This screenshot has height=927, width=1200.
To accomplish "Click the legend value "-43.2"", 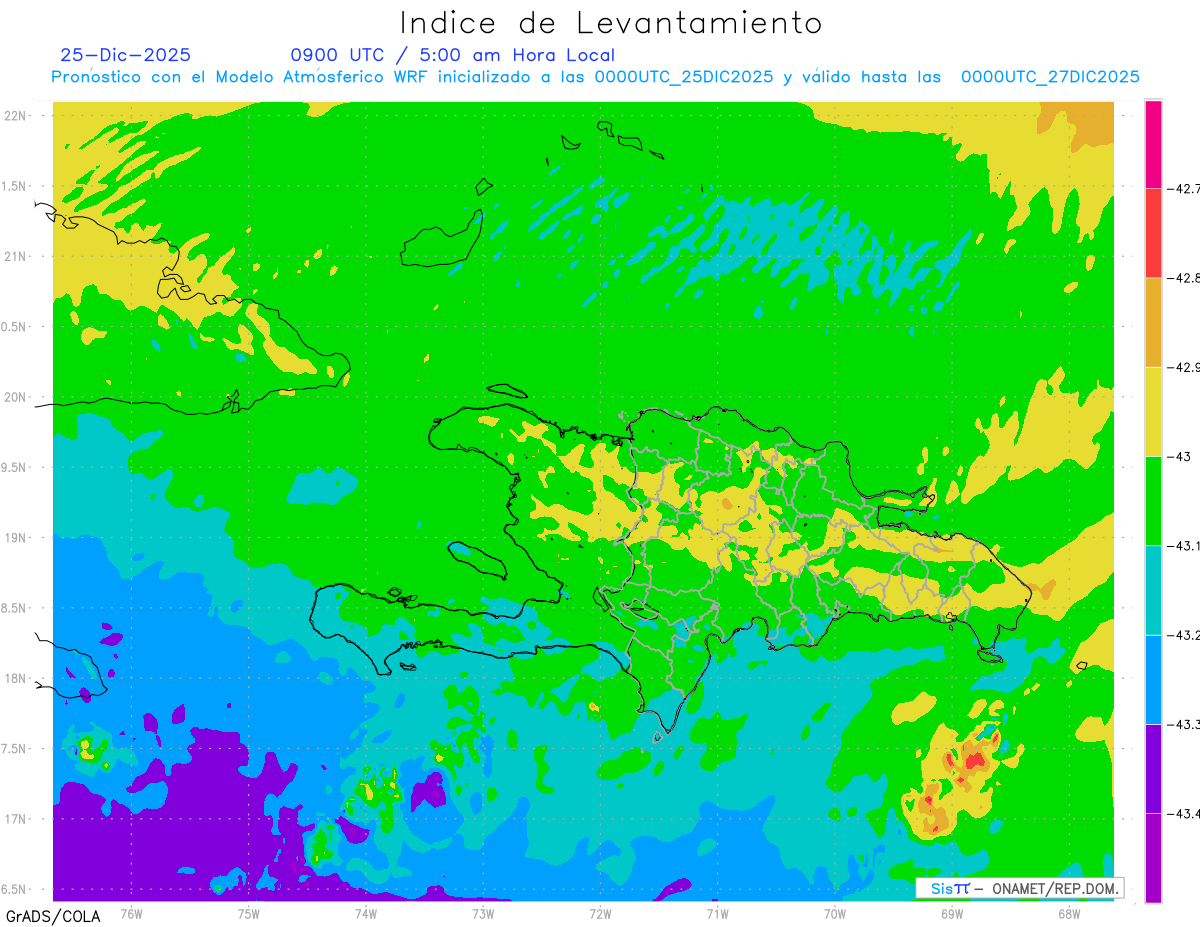I will [x=1183, y=634].
